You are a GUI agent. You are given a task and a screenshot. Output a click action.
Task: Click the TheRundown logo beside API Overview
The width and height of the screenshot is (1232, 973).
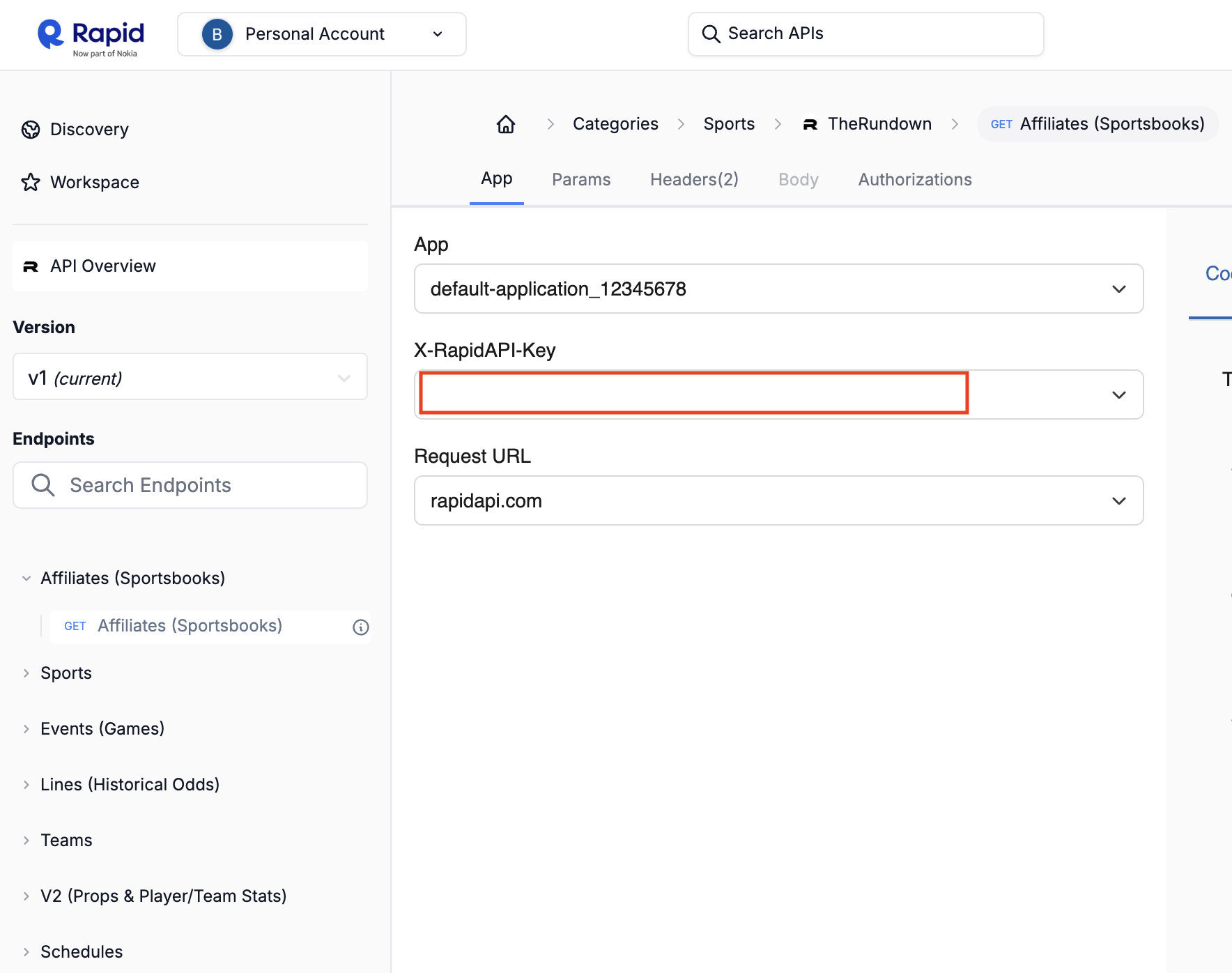(31, 266)
